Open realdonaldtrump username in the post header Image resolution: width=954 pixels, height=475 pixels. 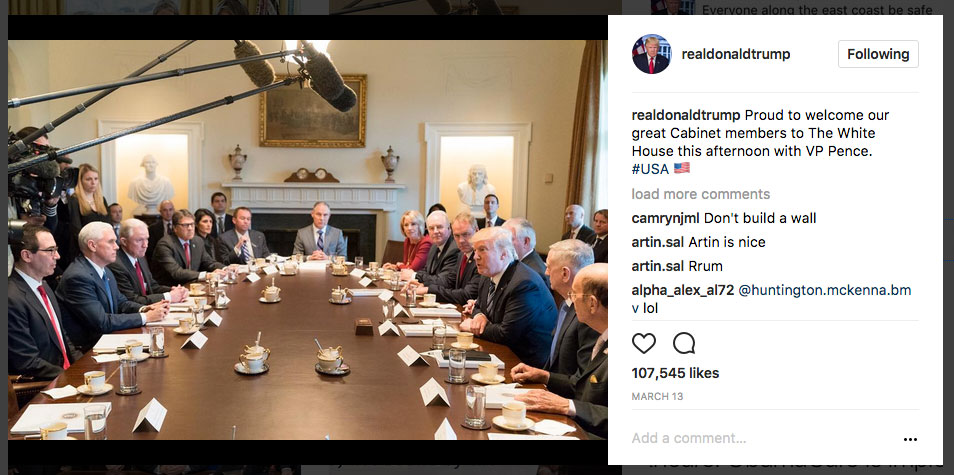tap(736, 54)
